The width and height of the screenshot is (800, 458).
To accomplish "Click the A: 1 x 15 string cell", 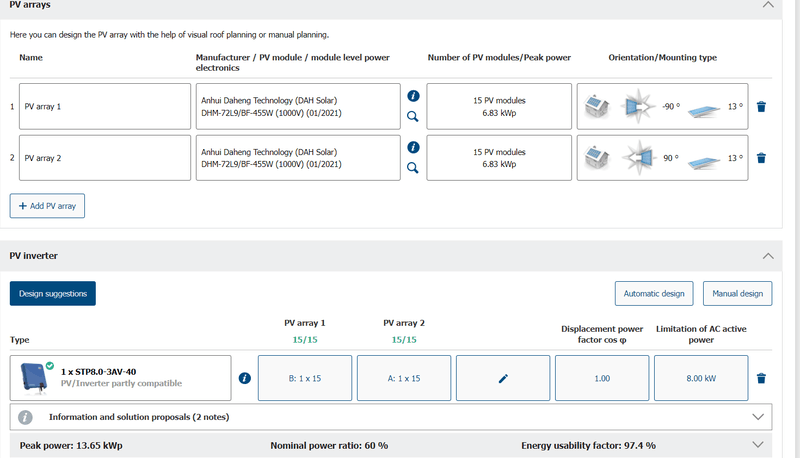I will (404, 378).
